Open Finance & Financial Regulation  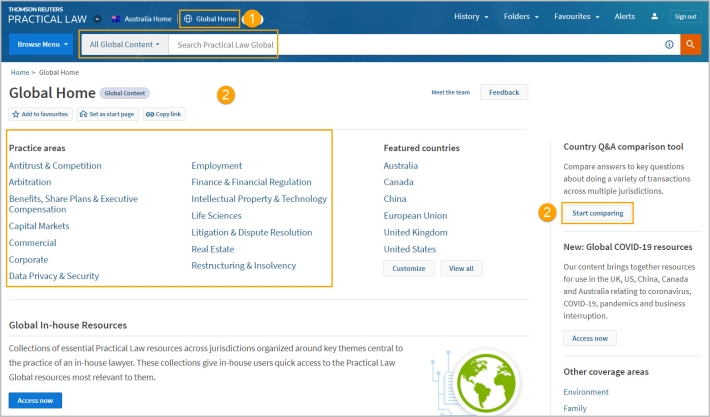coord(251,182)
